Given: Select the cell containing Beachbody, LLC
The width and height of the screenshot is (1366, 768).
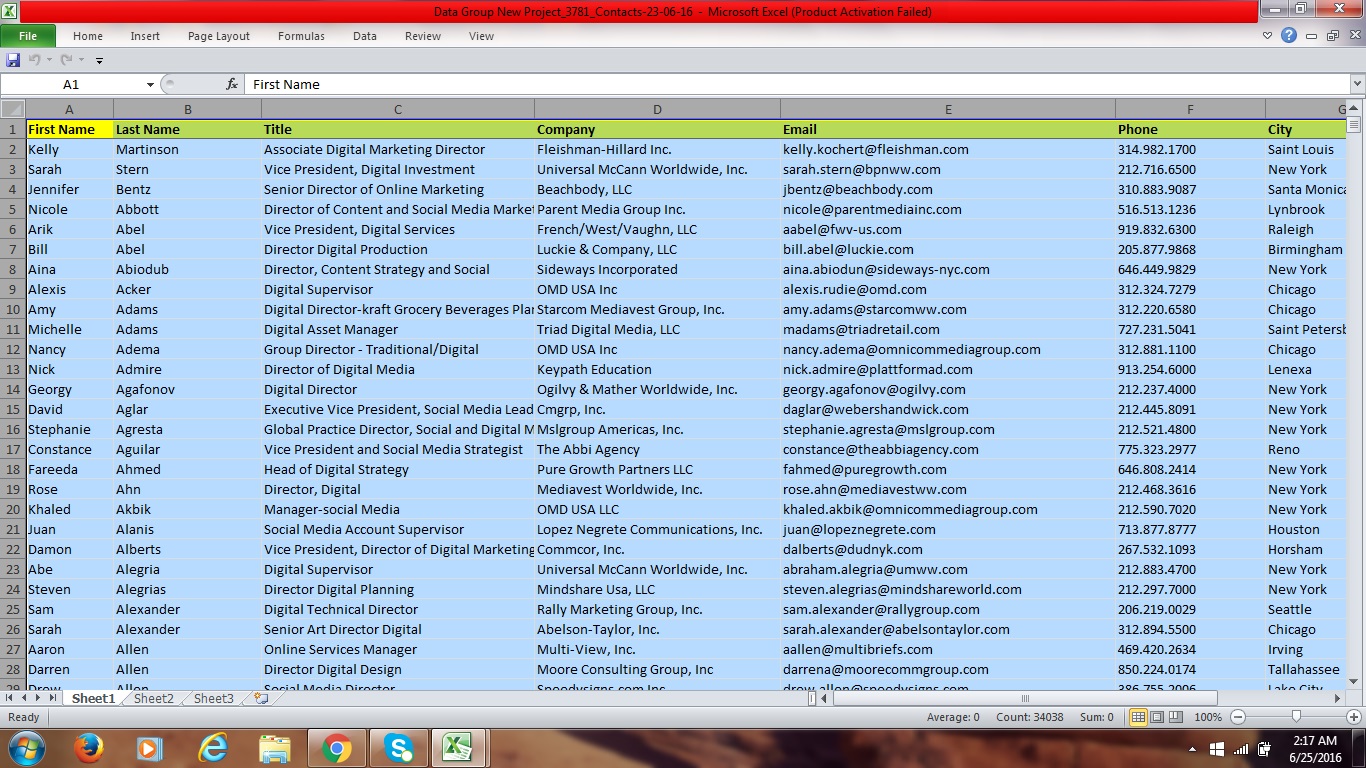Looking at the screenshot, I should point(657,189).
